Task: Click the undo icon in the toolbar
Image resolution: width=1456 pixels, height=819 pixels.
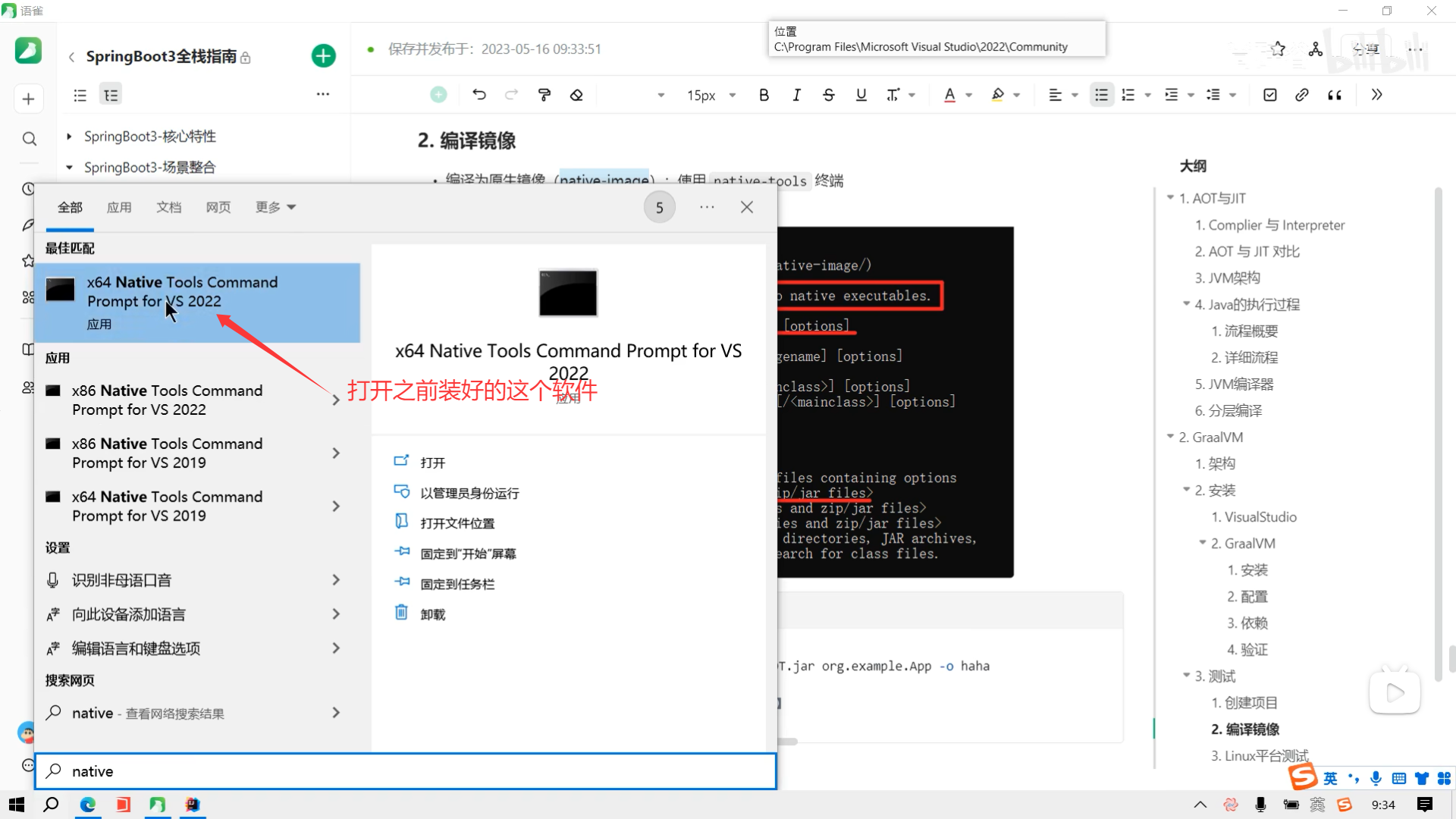Action: tap(479, 94)
